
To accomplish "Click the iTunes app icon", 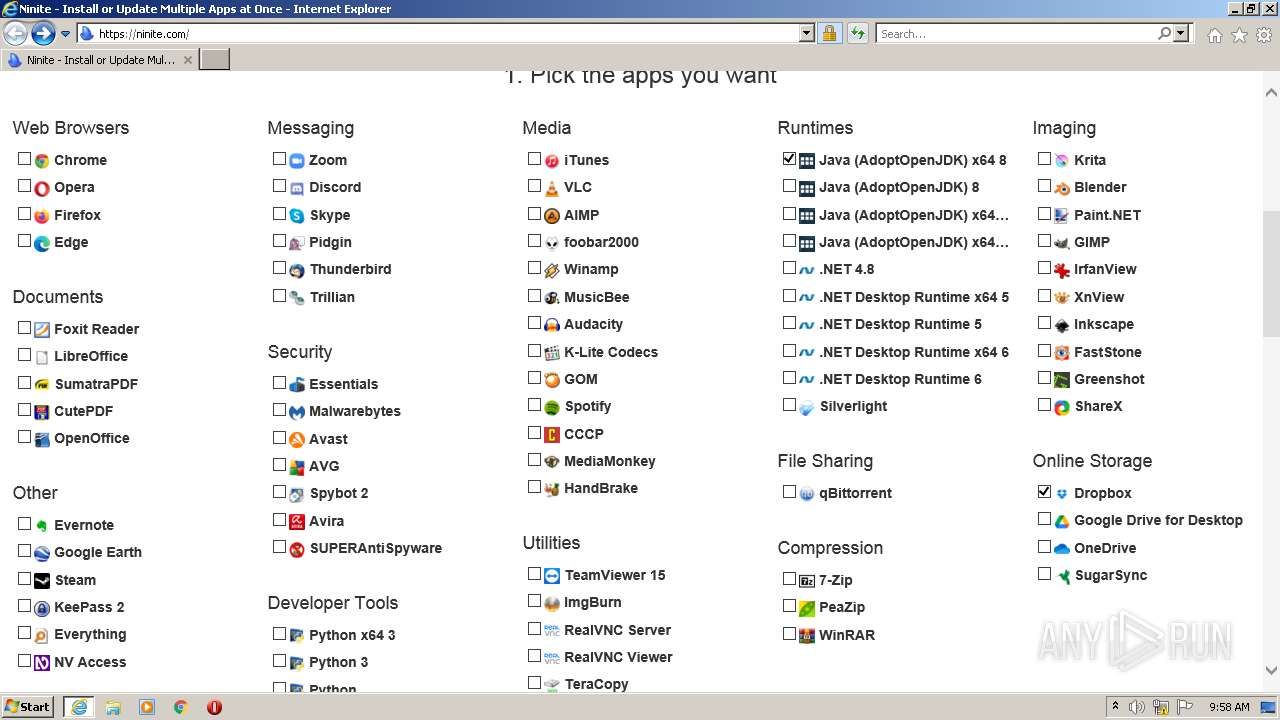I will point(552,161).
